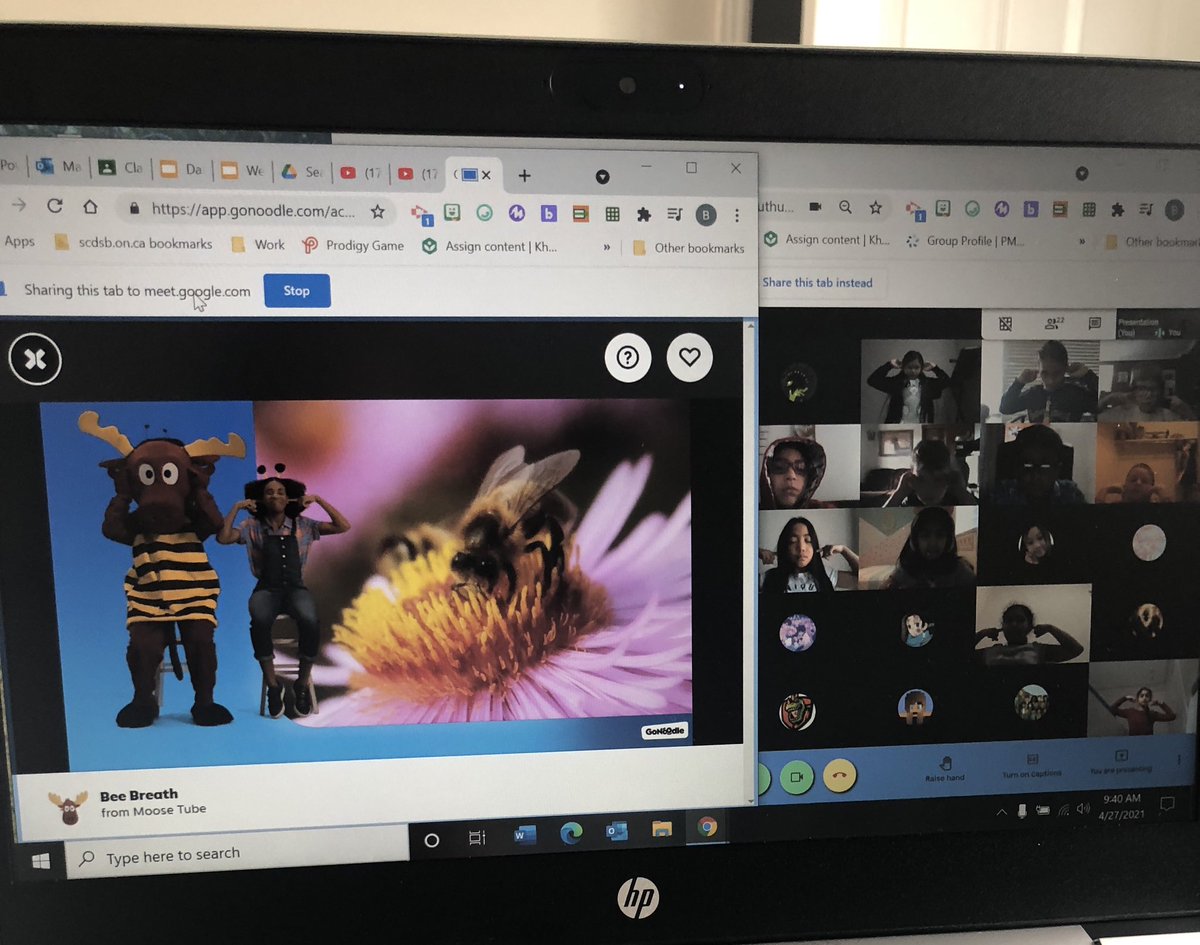Open the tab search dropdown in front Chrome window
This screenshot has height=945, width=1200.
click(x=602, y=176)
